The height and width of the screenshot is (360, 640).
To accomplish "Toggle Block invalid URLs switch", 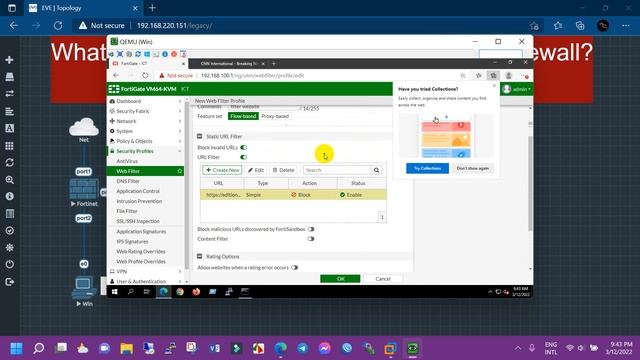I will [244, 147].
